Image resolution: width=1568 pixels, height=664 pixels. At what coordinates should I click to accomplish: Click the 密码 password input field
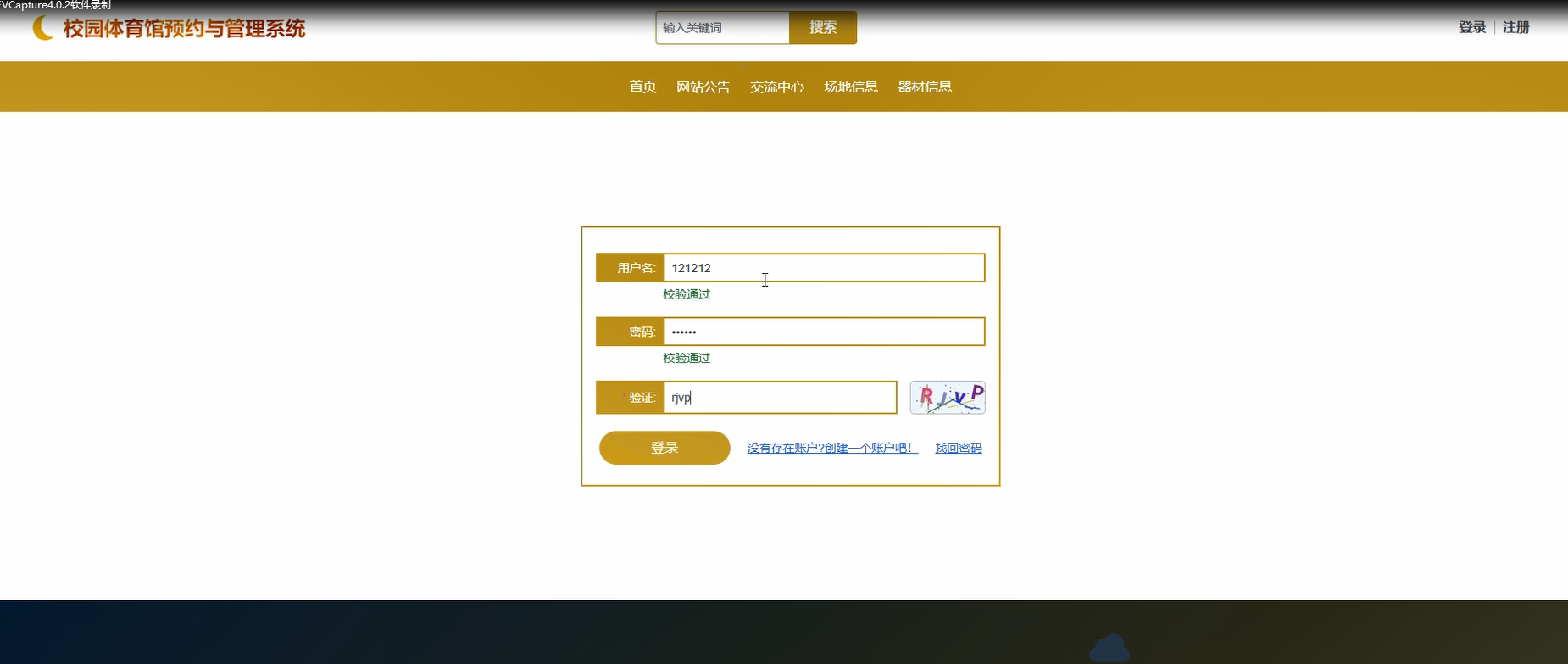(824, 332)
